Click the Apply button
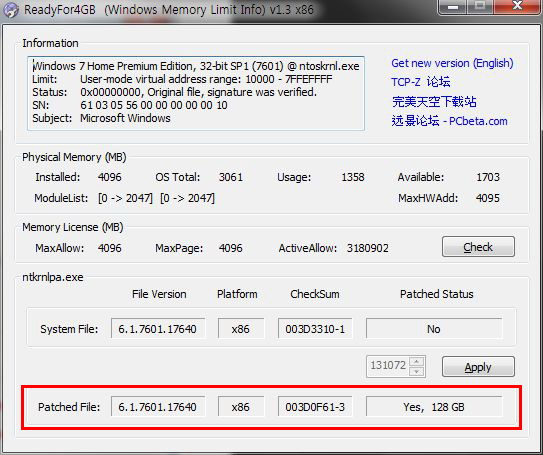Viewport: 543px width, 455px height. (478, 367)
